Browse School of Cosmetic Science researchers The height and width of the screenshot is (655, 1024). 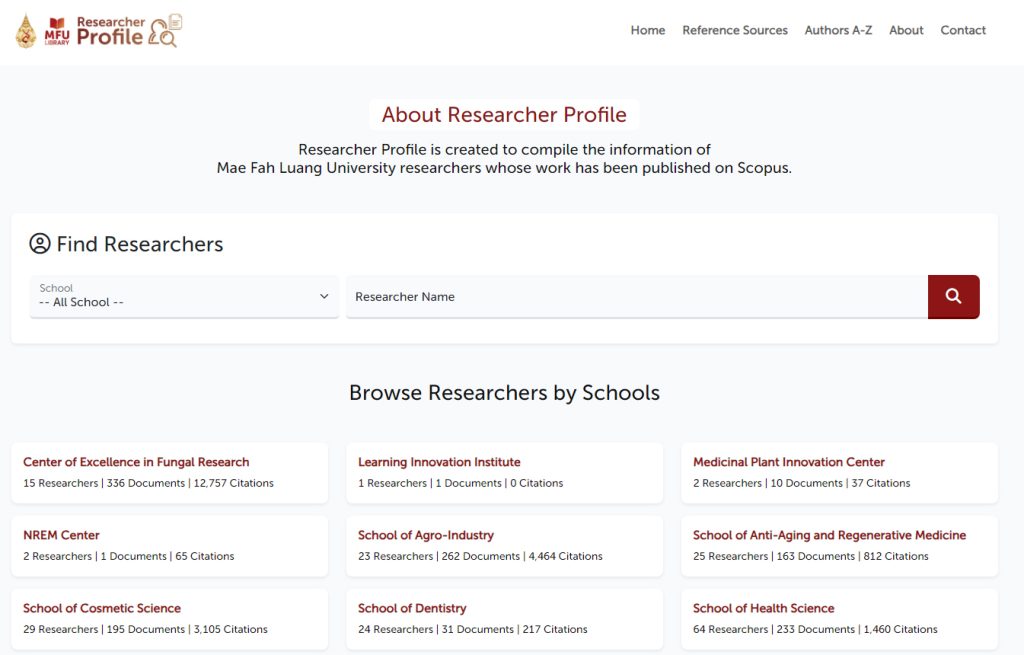tap(102, 608)
